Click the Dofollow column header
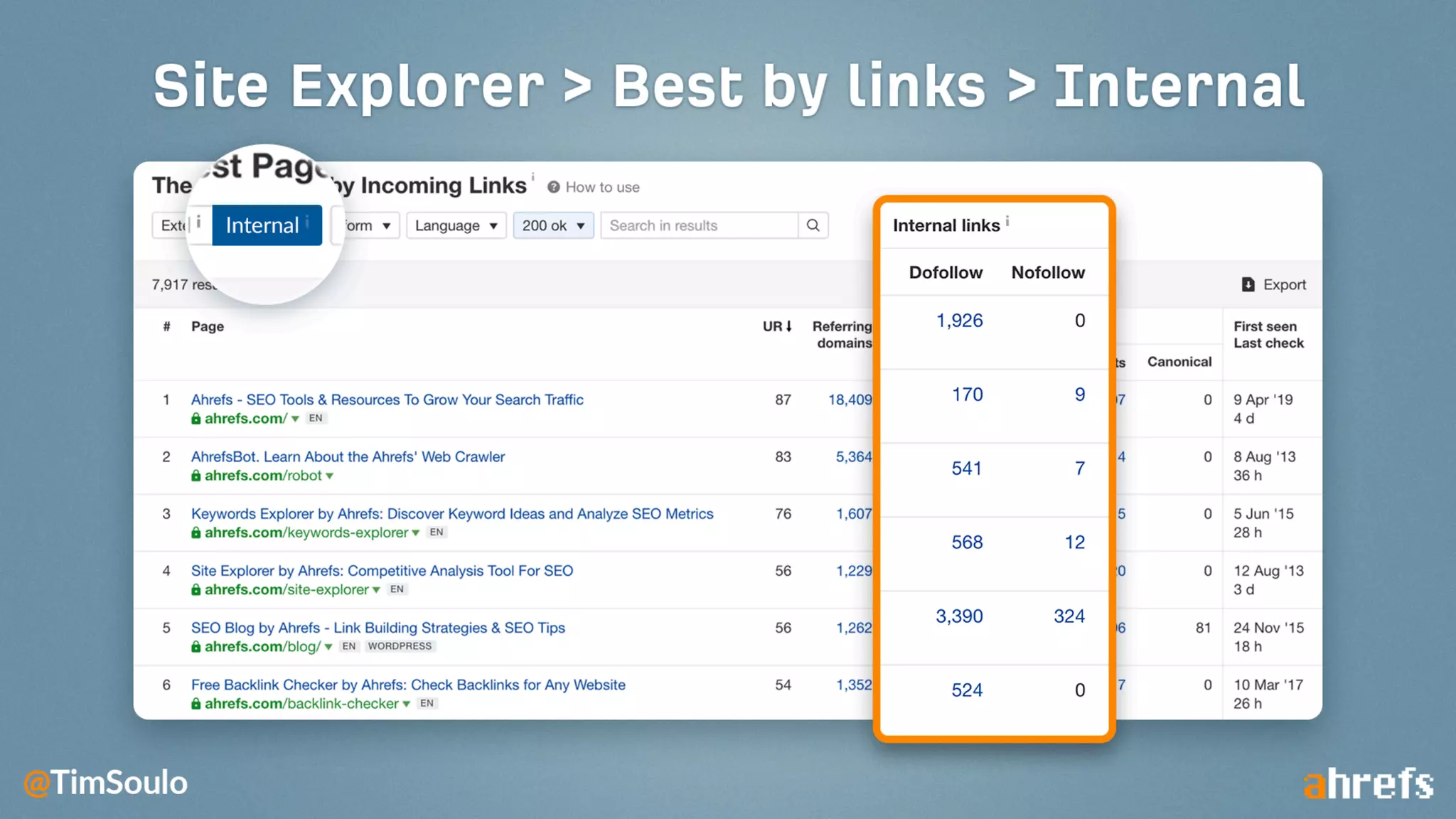1456x819 pixels. tap(946, 272)
